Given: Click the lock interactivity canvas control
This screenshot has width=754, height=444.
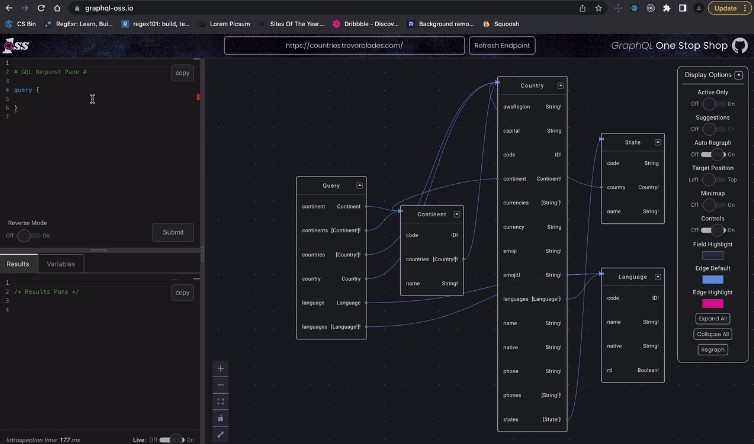Looking at the screenshot, I should (x=221, y=418).
